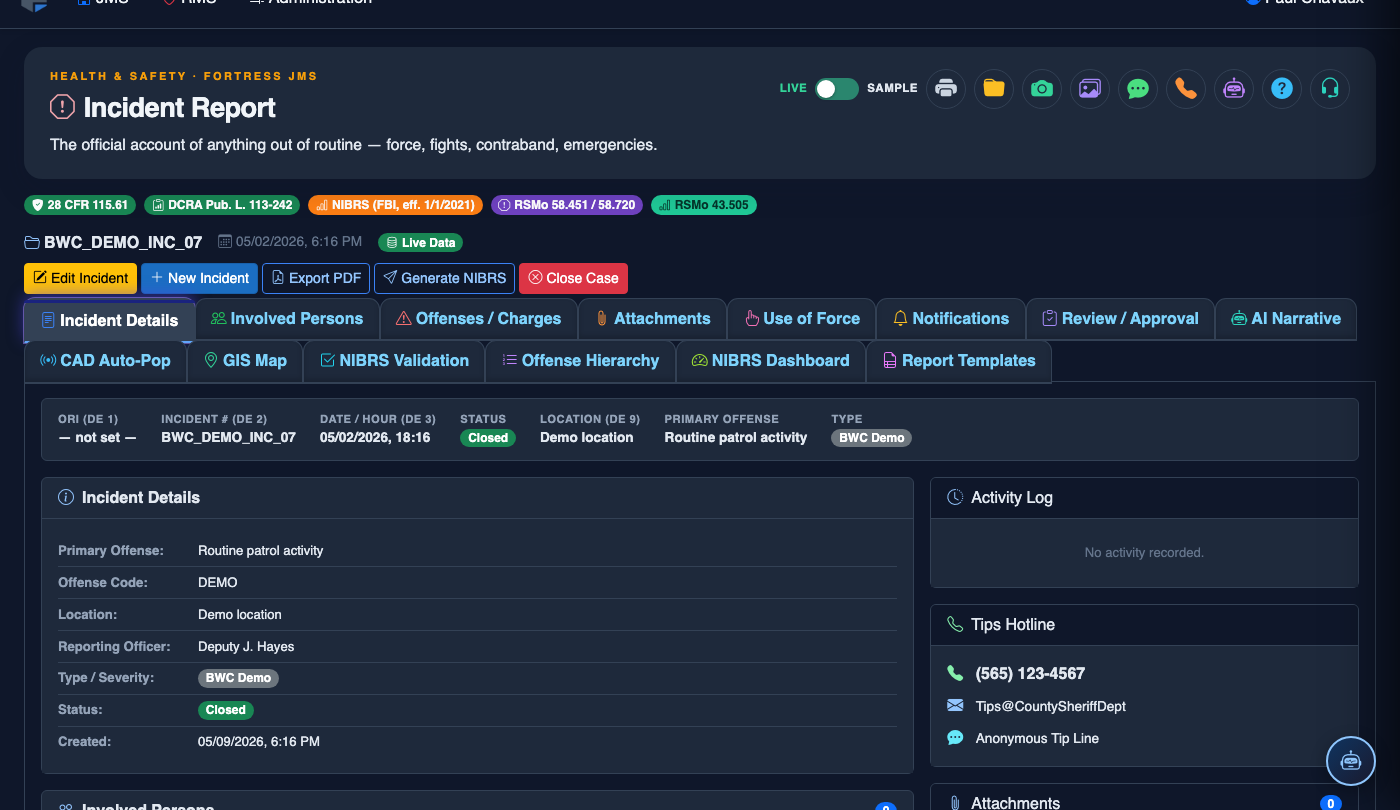1400x810 pixels.
Task: Click the green camera icon
Action: [x=1042, y=88]
